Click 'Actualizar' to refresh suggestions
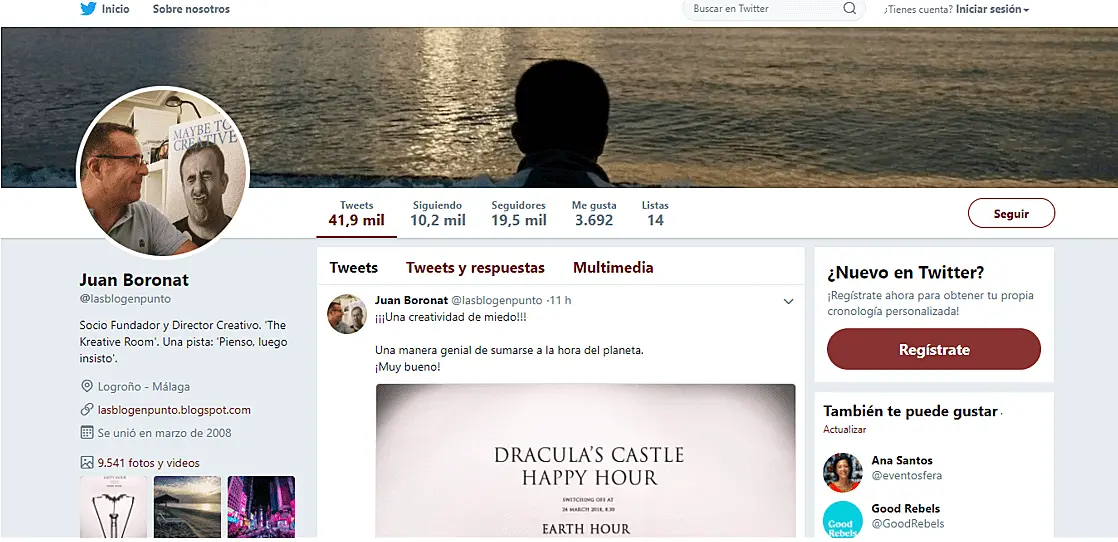The width and height of the screenshot is (1118, 542). coord(844,430)
